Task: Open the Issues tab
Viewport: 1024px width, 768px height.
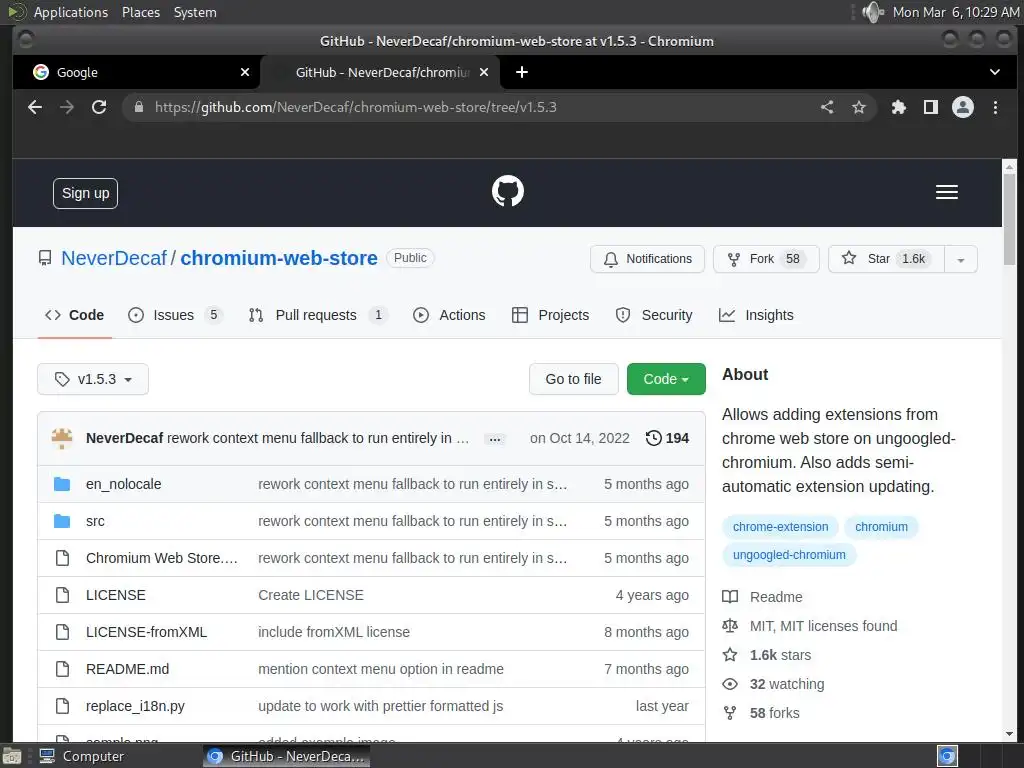Action: point(174,315)
